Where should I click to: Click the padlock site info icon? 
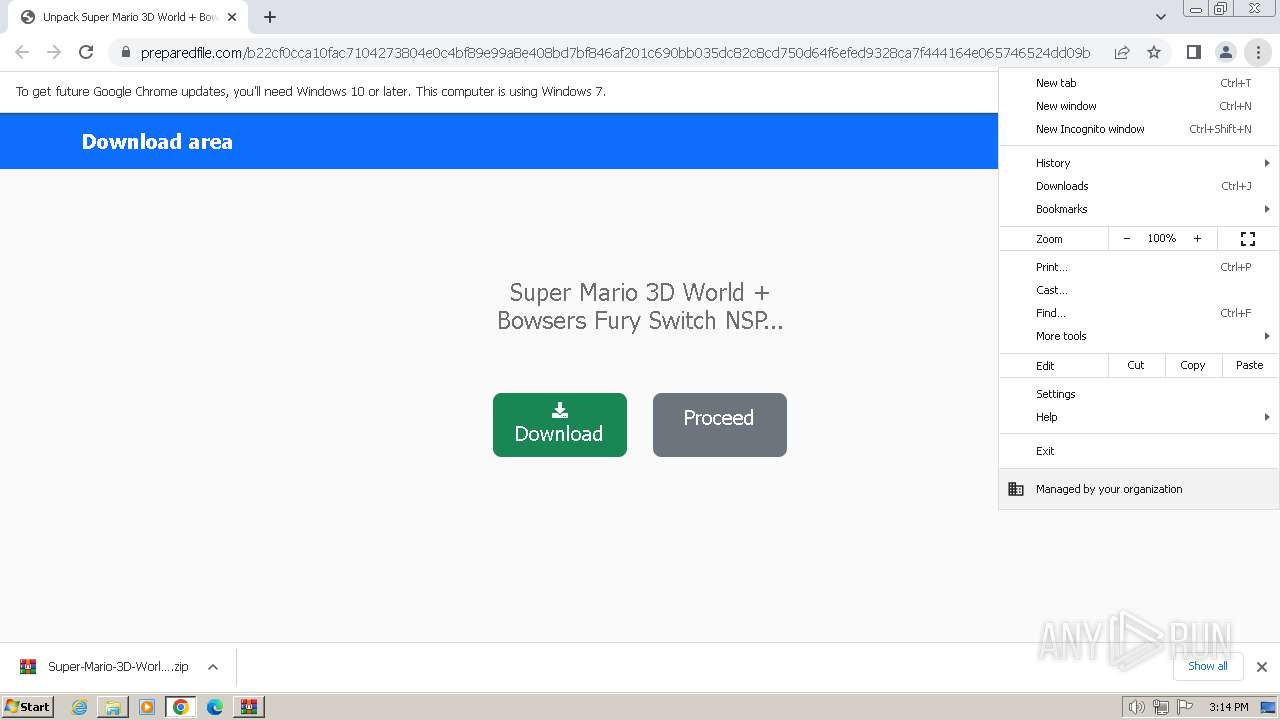pyautogui.click(x=126, y=52)
